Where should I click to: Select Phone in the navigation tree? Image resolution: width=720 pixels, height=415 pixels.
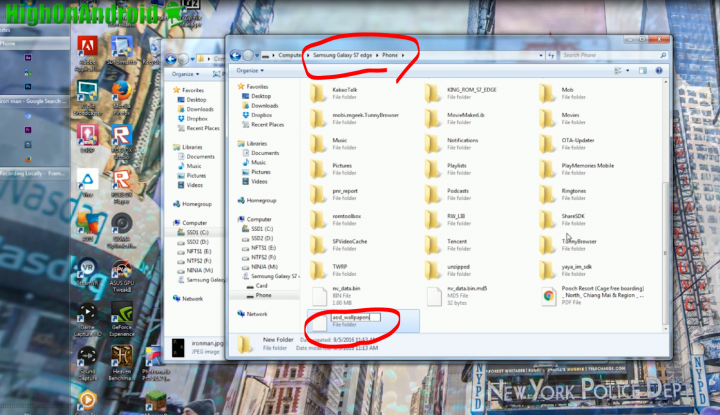pyautogui.click(x=263, y=295)
